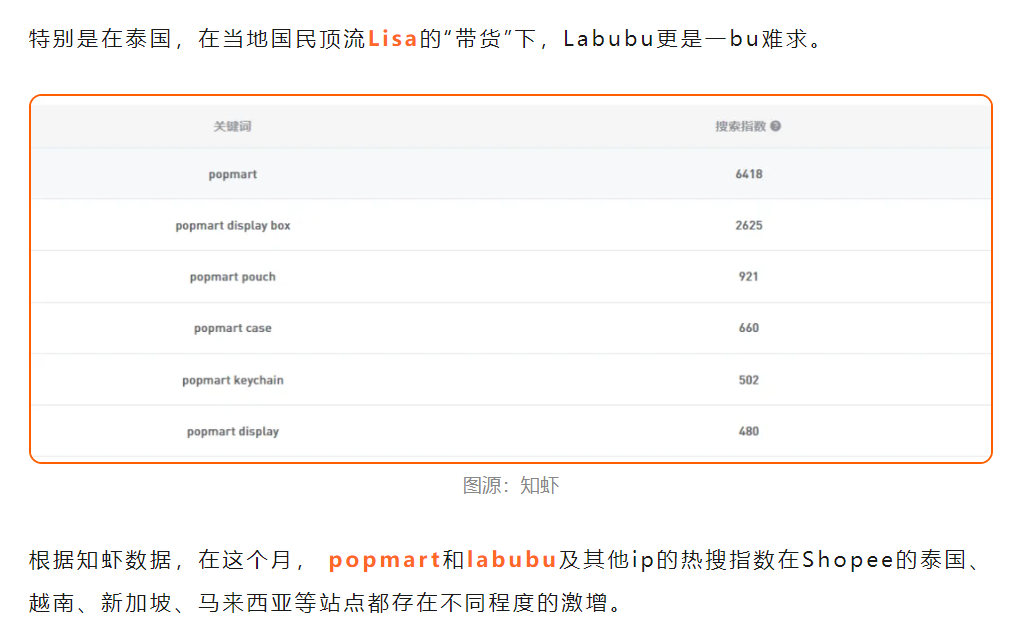
Task: Click search index value 660
Action: [x=748, y=328]
